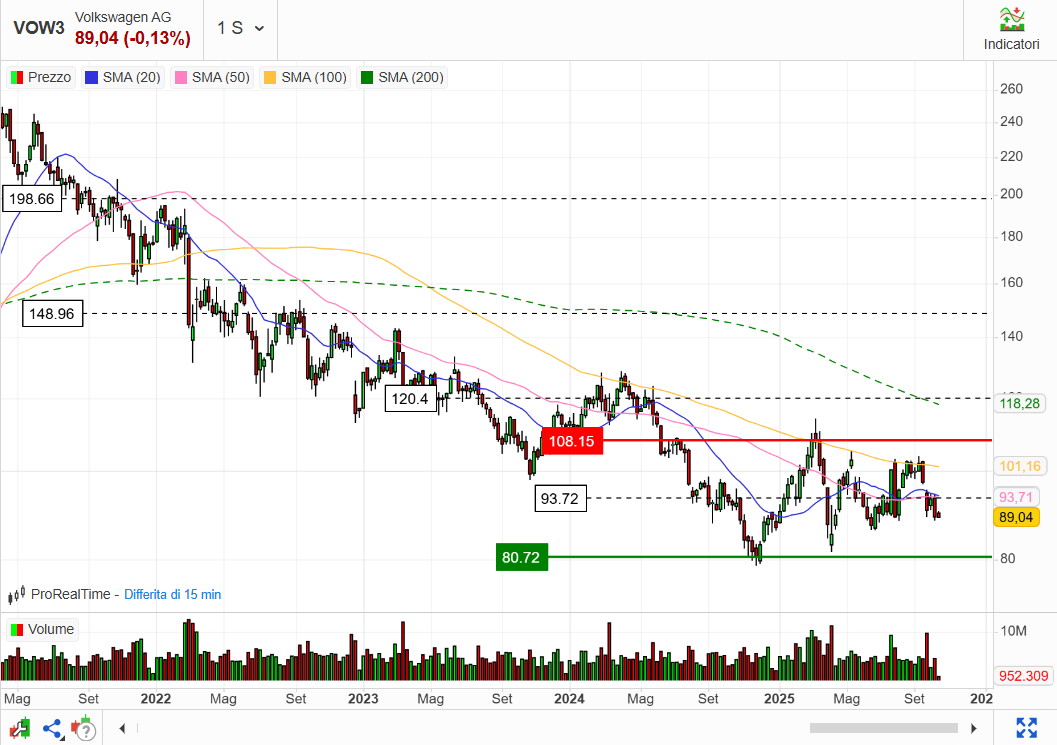
Task: Open the Prezzo legend settings
Action: tap(41, 77)
